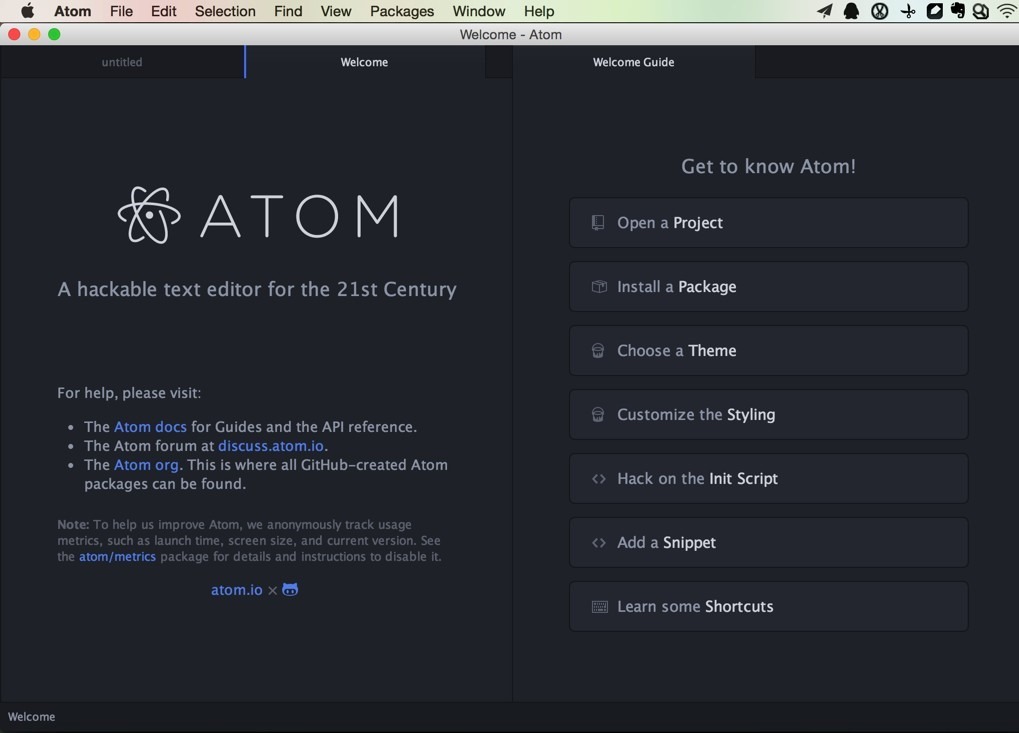Click the scissors-like menu bar icon

tap(908, 11)
